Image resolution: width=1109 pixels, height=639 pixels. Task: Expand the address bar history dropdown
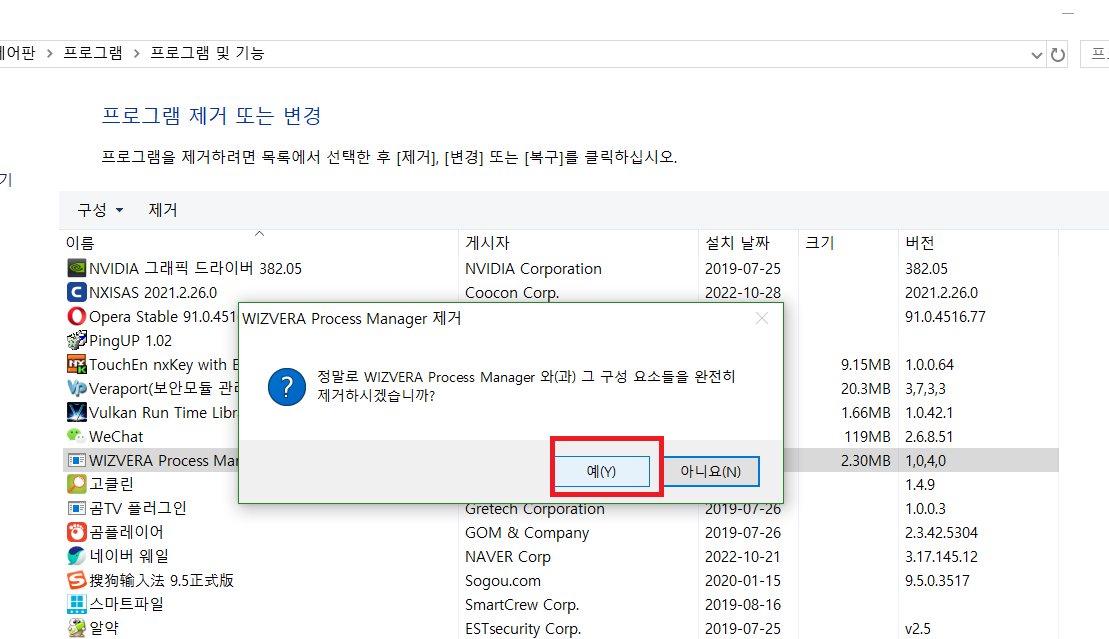(1036, 54)
